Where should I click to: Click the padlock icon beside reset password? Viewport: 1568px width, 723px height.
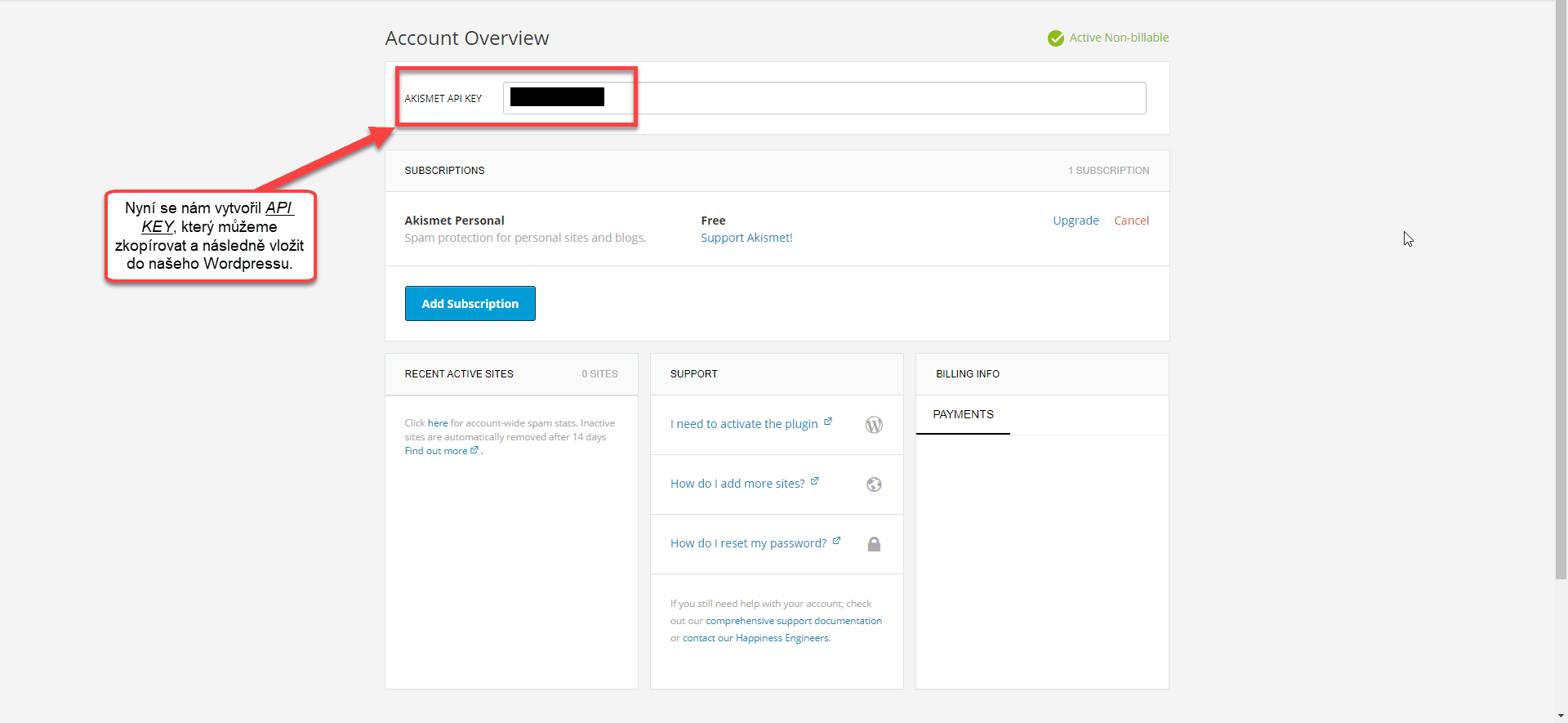[874, 544]
